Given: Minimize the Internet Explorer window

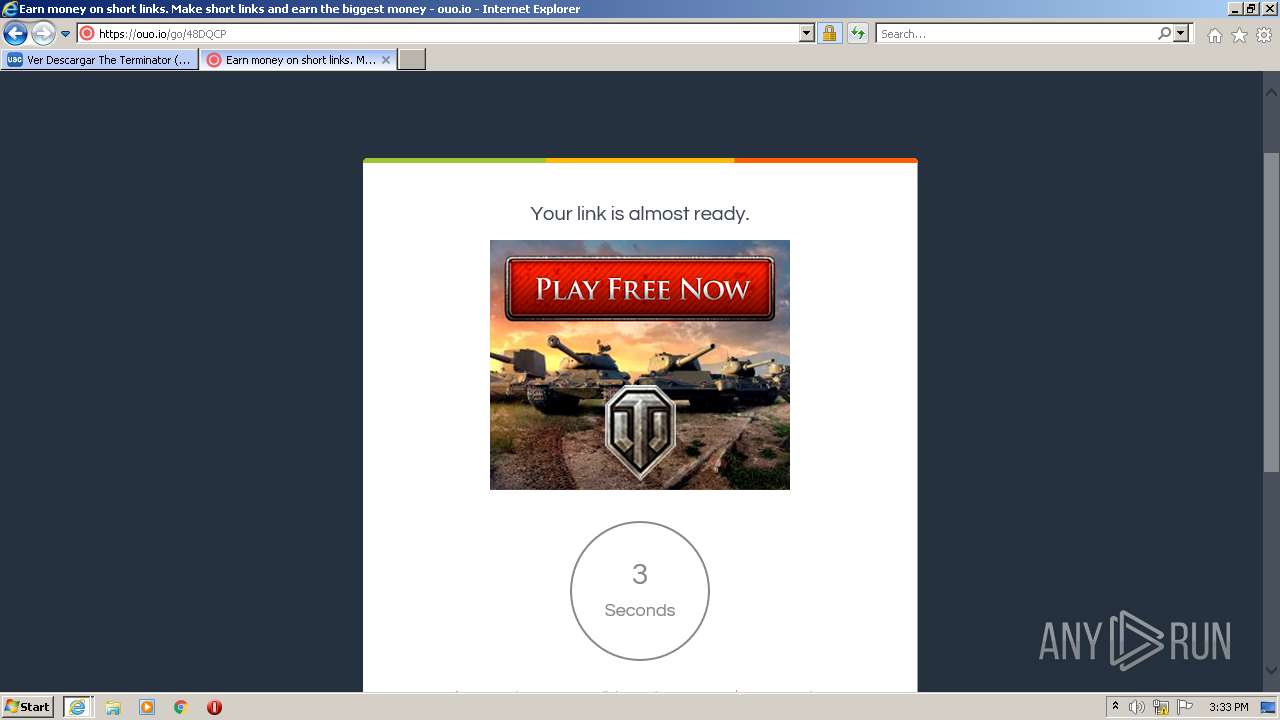Looking at the screenshot, I should tap(1233, 8).
